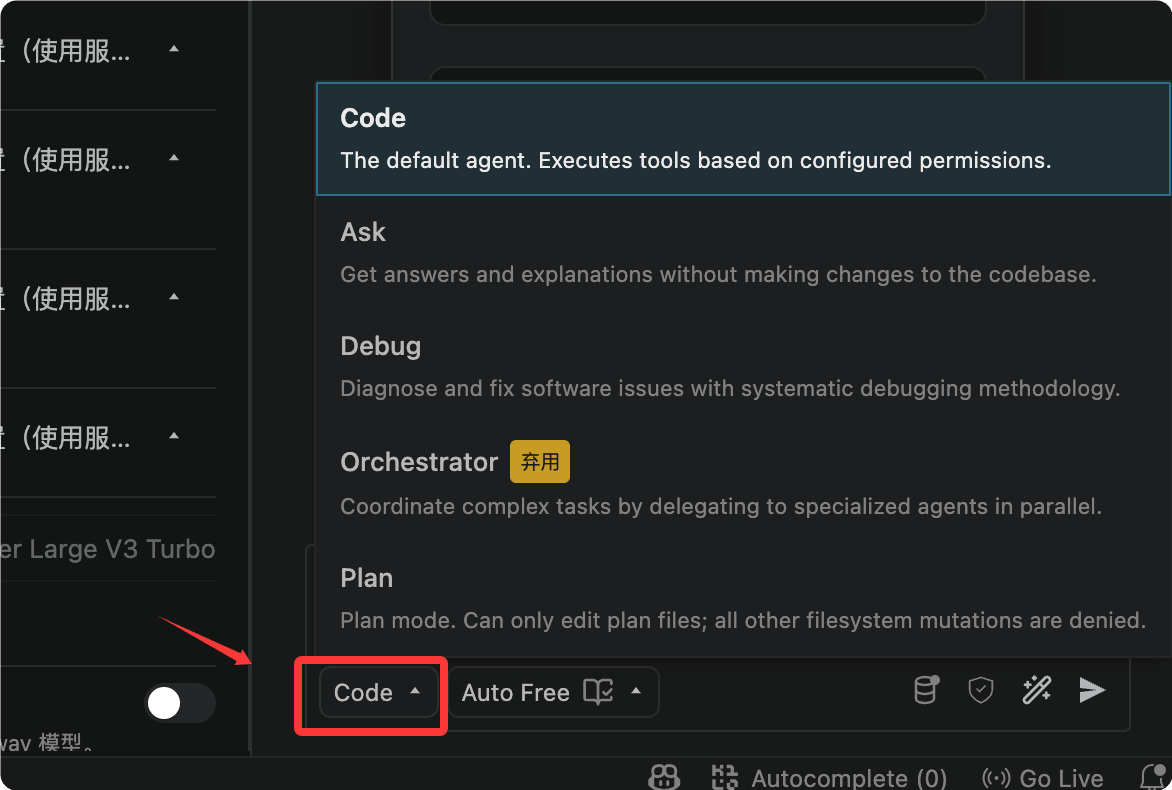
Task: Open the Copilot status bar icon
Action: [x=664, y=778]
